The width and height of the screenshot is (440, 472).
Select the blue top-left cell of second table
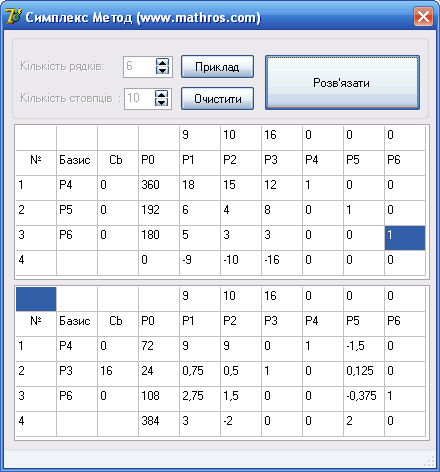click(36, 299)
